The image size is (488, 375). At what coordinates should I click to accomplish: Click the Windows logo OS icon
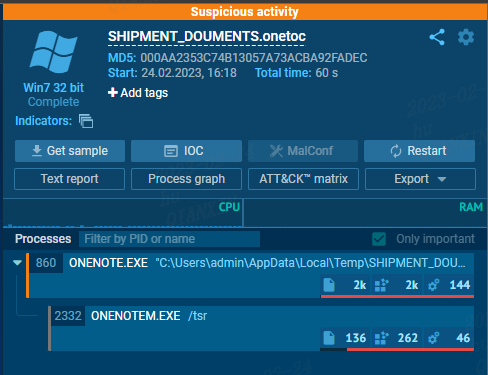(54, 52)
